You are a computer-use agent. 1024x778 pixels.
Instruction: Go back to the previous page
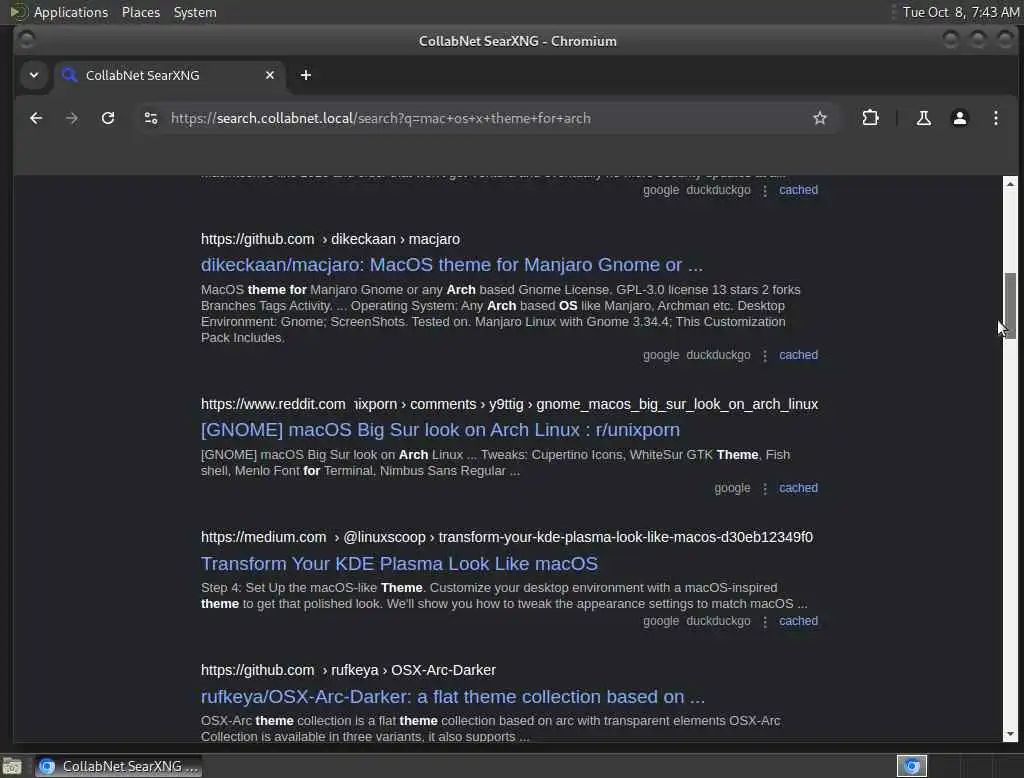(x=37, y=118)
